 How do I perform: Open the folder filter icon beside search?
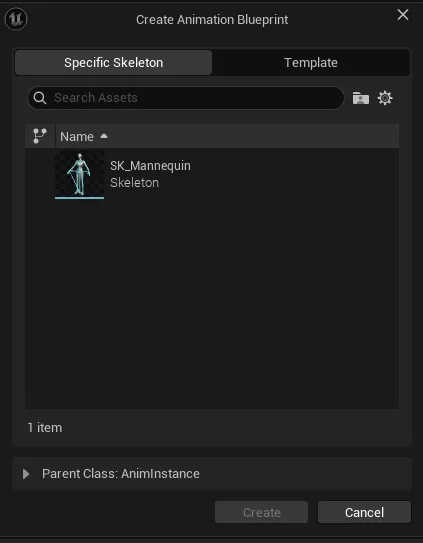coord(361,98)
